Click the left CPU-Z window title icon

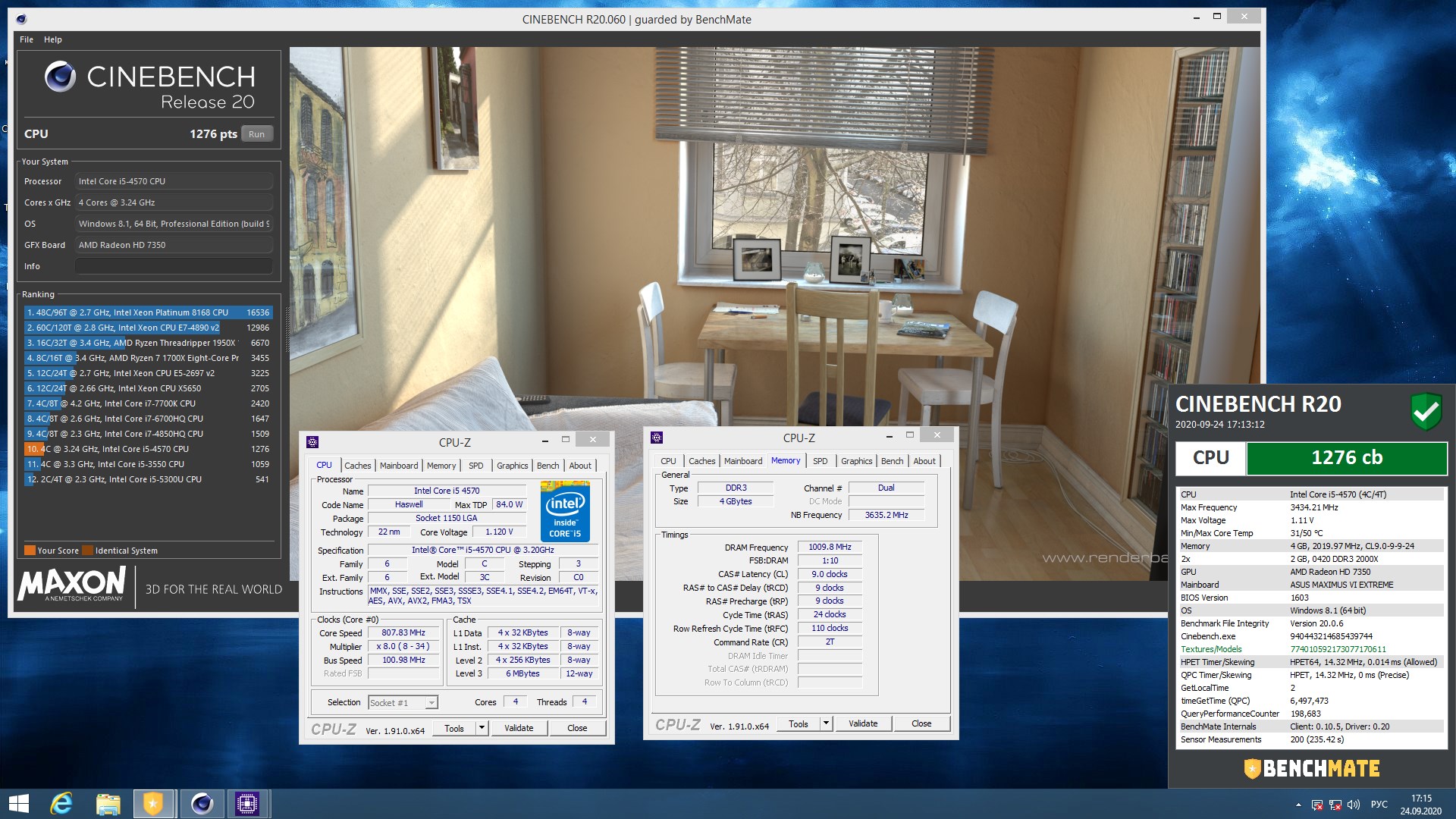pyautogui.click(x=312, y=442)
